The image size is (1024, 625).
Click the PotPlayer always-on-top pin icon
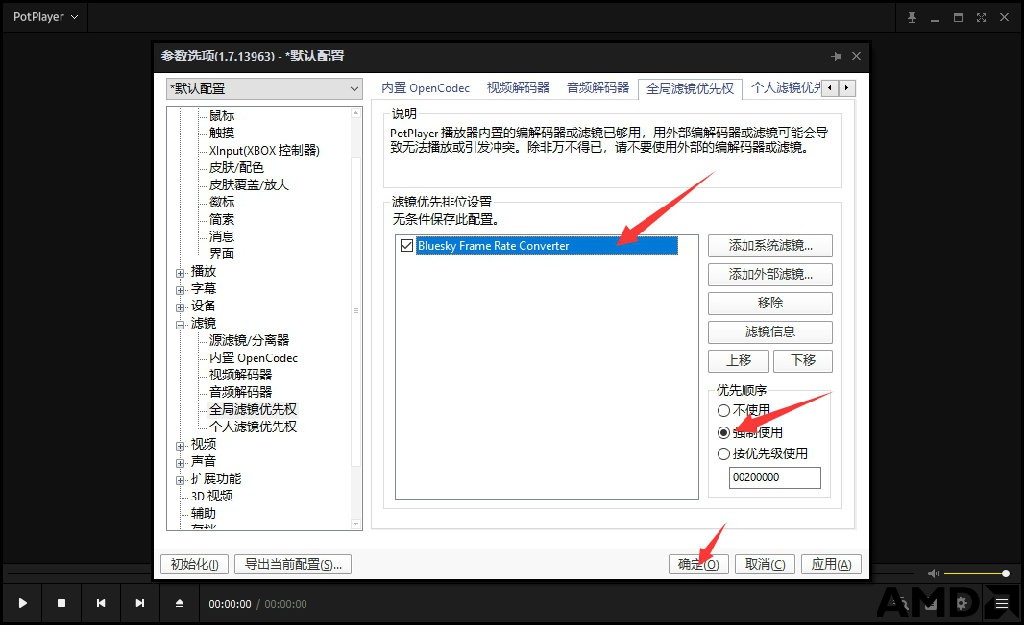pyautogui.click(x=912, y=18)
